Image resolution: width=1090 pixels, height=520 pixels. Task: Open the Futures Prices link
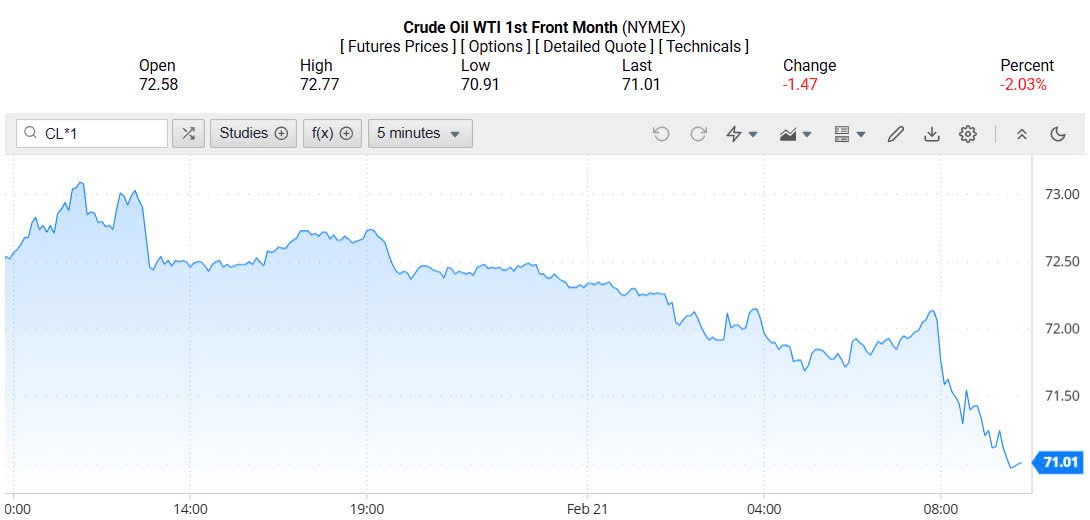tap(398, 47)
